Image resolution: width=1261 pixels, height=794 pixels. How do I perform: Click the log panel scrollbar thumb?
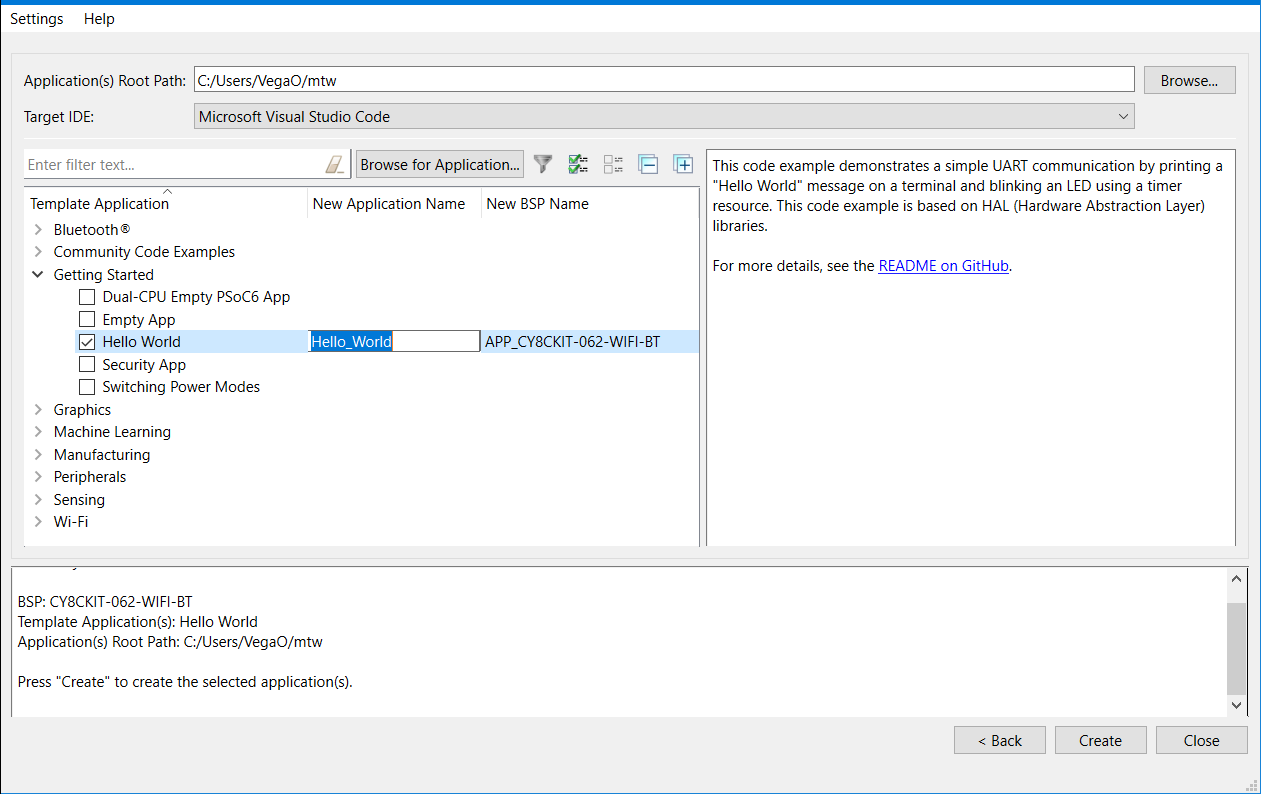click(1237, 648)
